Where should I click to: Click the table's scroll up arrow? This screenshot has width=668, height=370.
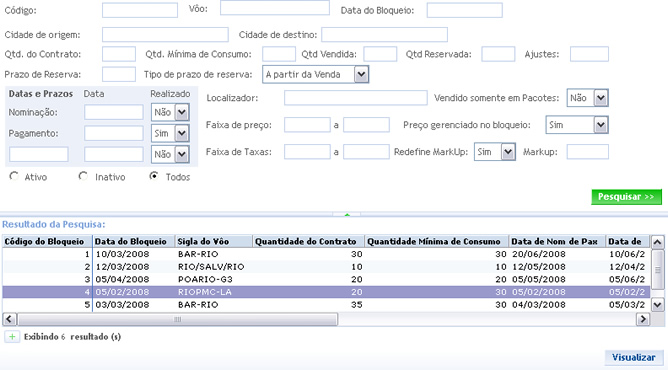point(657,243)
